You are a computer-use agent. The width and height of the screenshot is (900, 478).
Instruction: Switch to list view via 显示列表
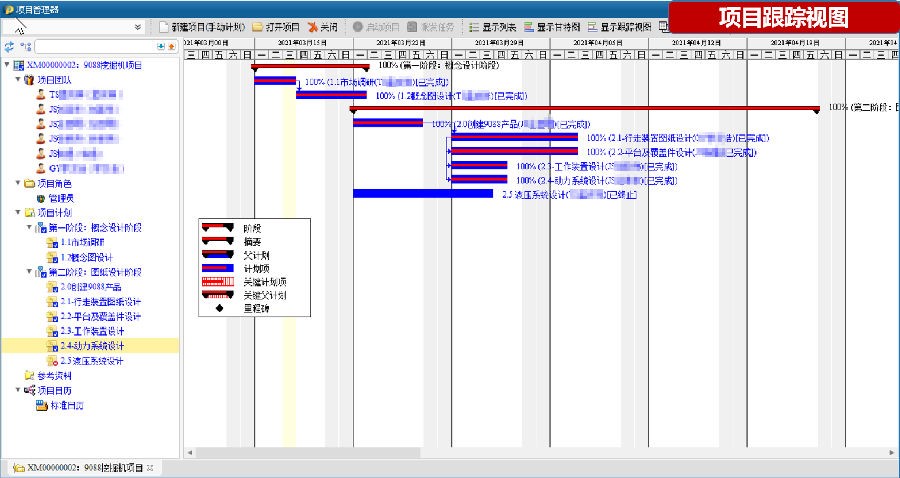click(492, 27)
